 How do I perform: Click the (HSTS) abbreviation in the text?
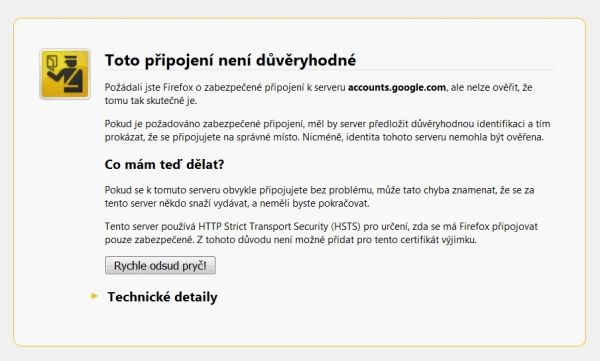pos(346,226)
